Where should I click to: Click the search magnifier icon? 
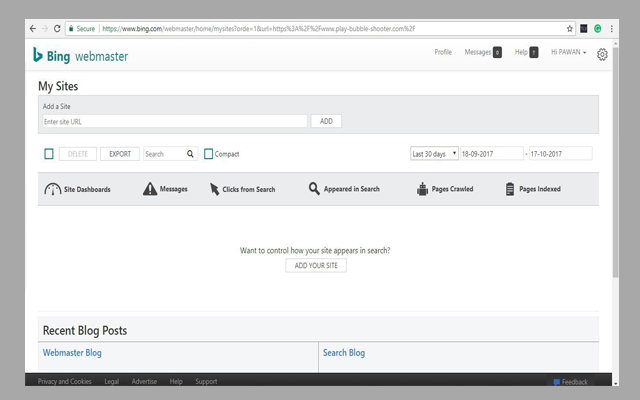(190, 154)
